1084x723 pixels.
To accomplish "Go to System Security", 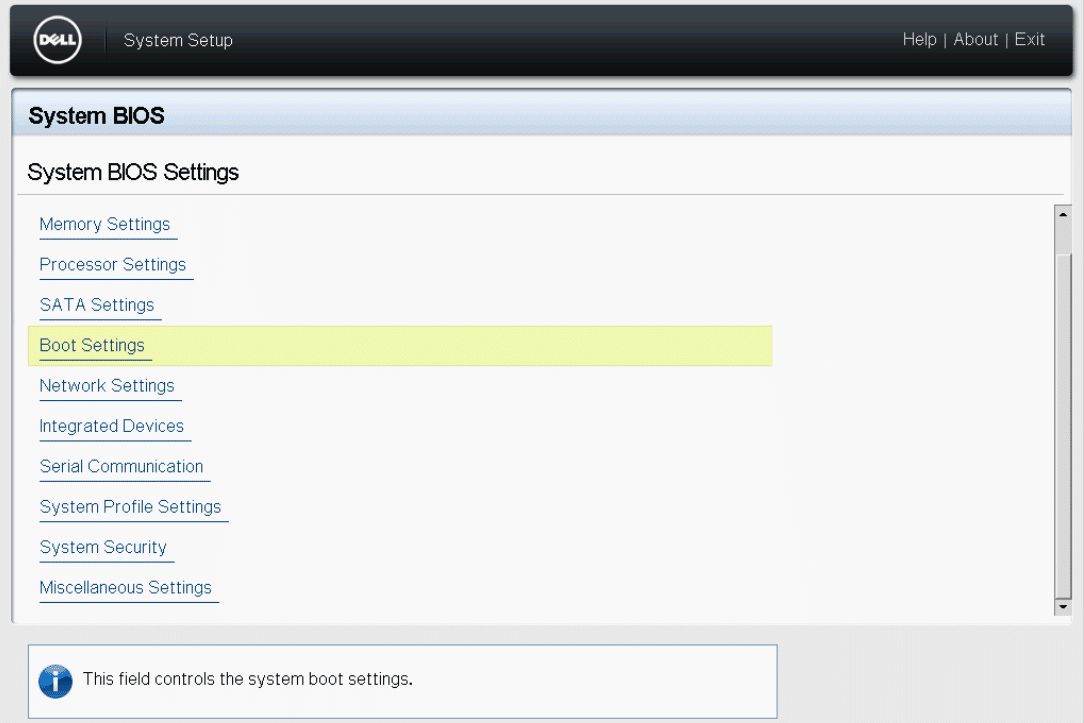I will pyautogui.click(x=103, y=547).
